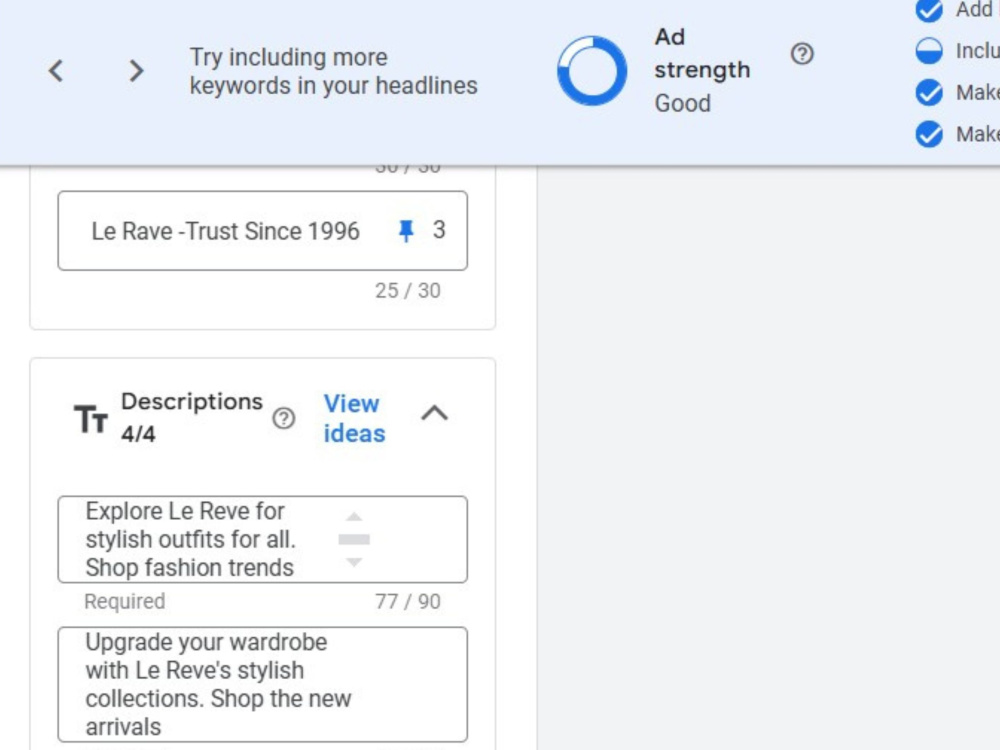This screenshot has width=1000, height=750.
Task: Click up arrow in first description scrollbar
Action: click(355, 516)
